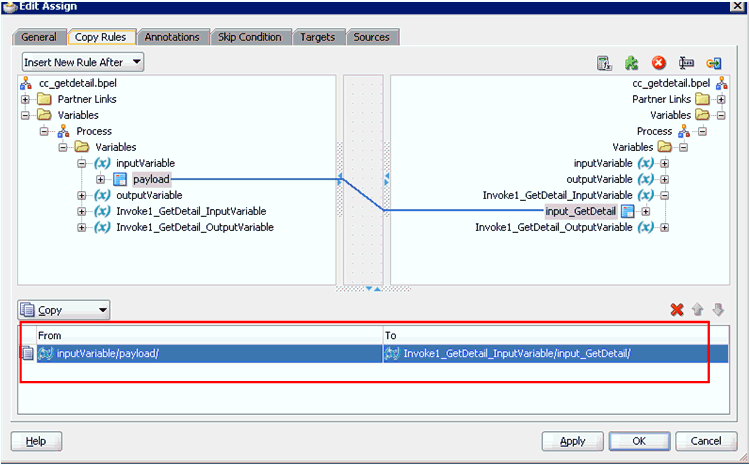Click the cc_getdetail.bpel process icon in the right tree
Viewport: 749px width, 465px height.
coord(721,83)
